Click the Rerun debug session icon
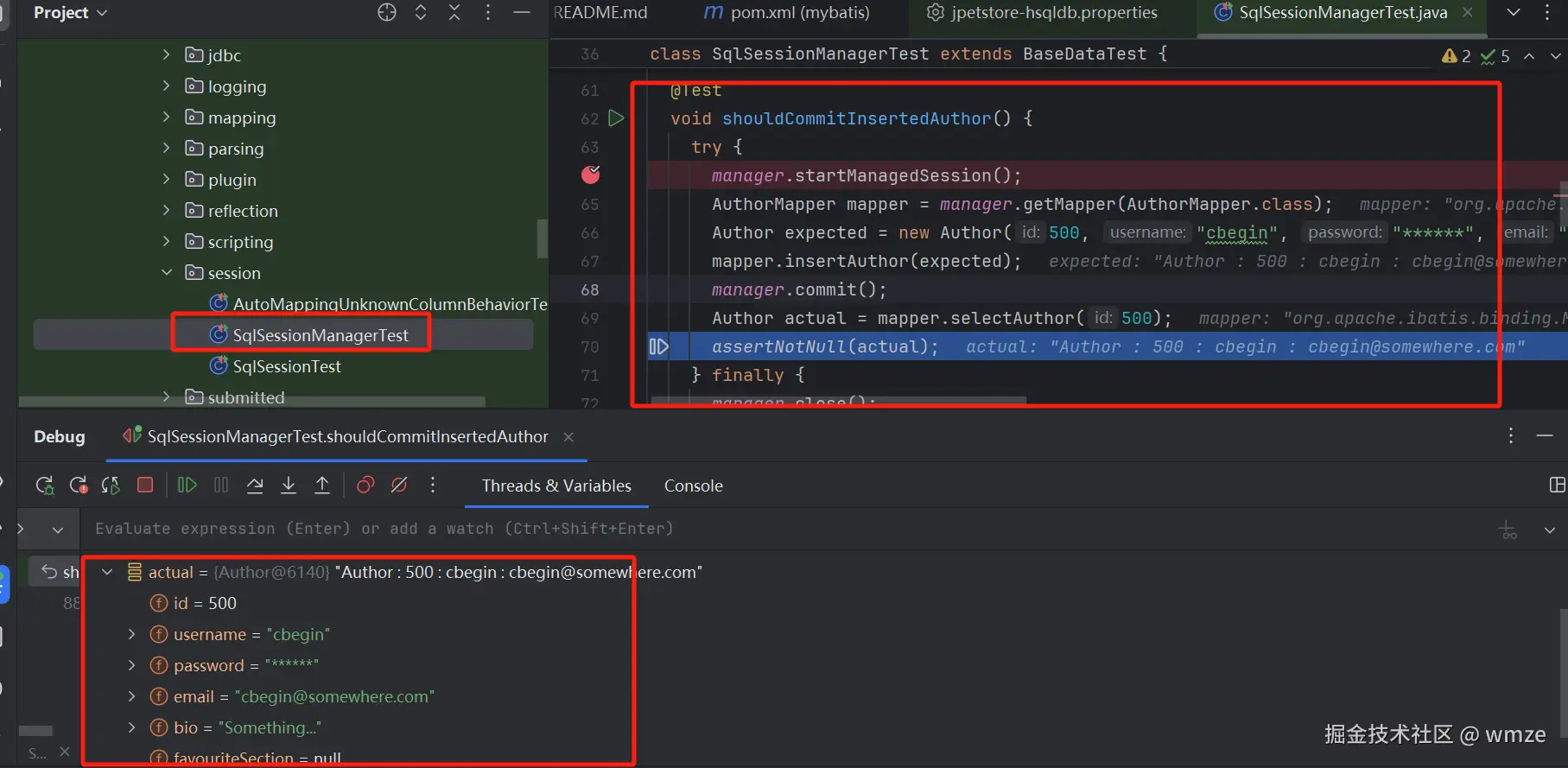Screen dimensions: 1568x768 click(x=45, y=486)
